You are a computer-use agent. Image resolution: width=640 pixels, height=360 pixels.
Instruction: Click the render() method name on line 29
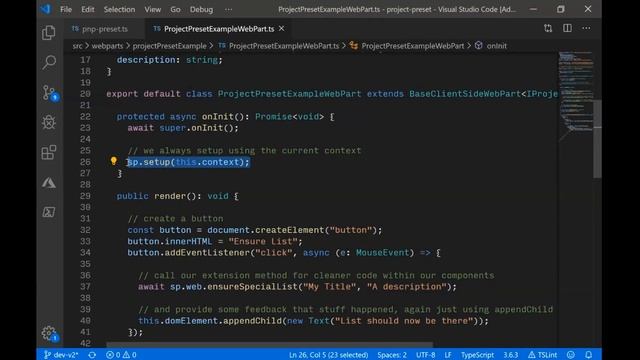click(x=170, y=196)
